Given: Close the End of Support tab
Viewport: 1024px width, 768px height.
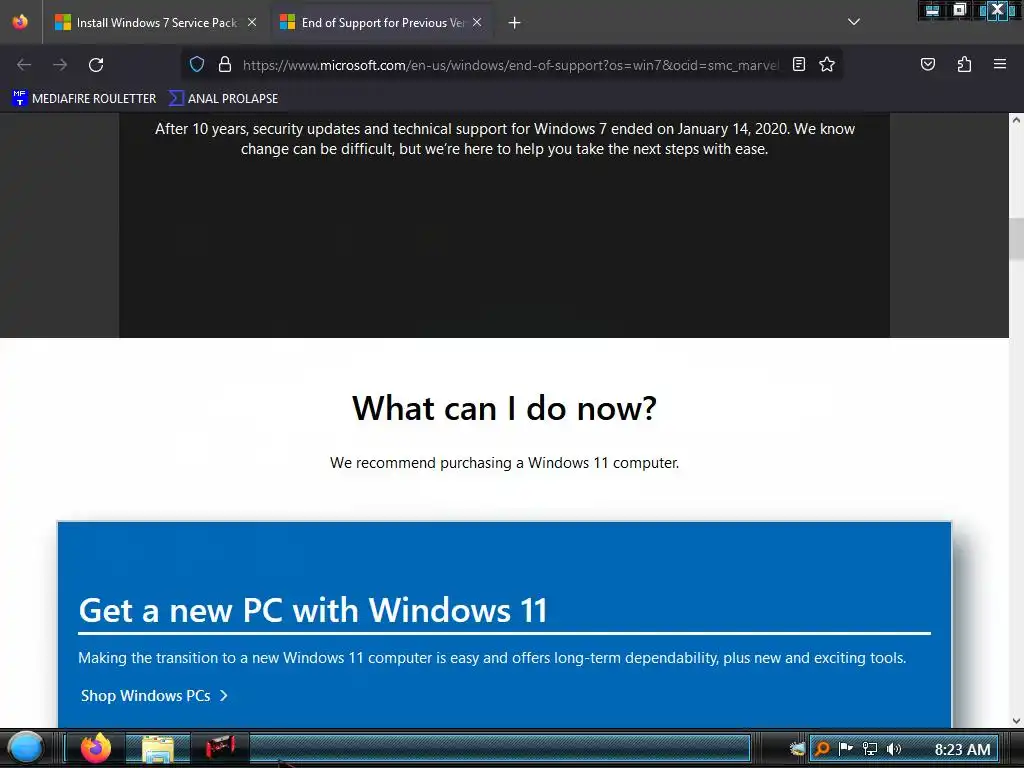Looking at the screenshot, I should click(477, 22).
